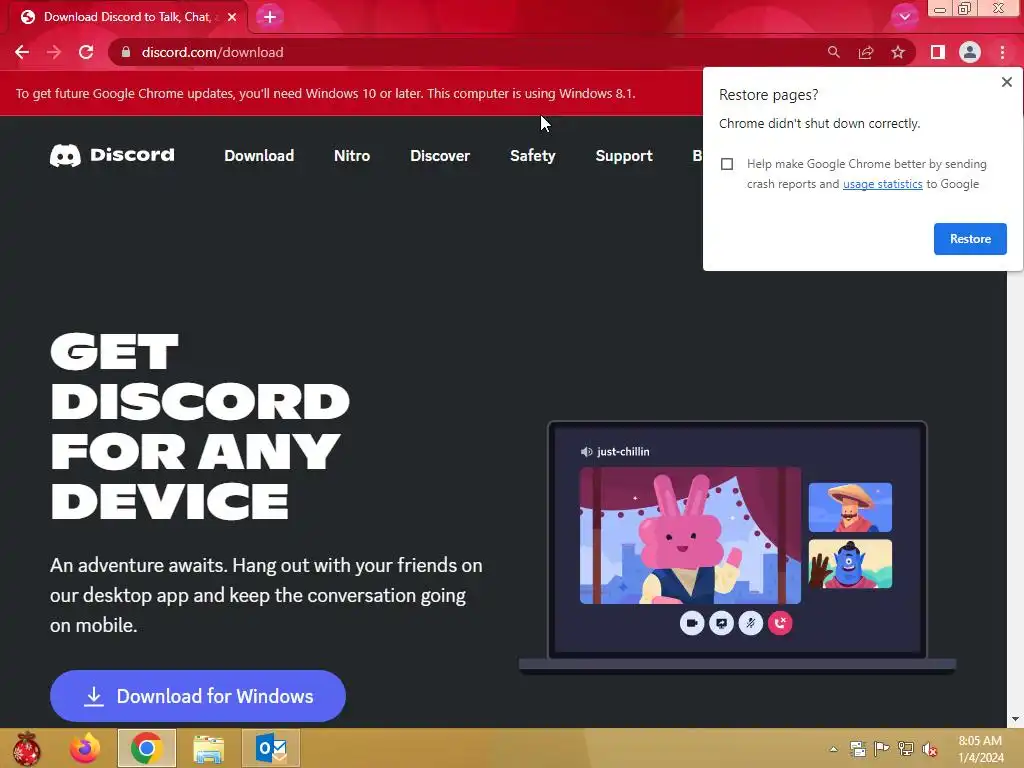Open Chrome's three-dot menu
This screenshot has width=1024, height=768.
1002,52
